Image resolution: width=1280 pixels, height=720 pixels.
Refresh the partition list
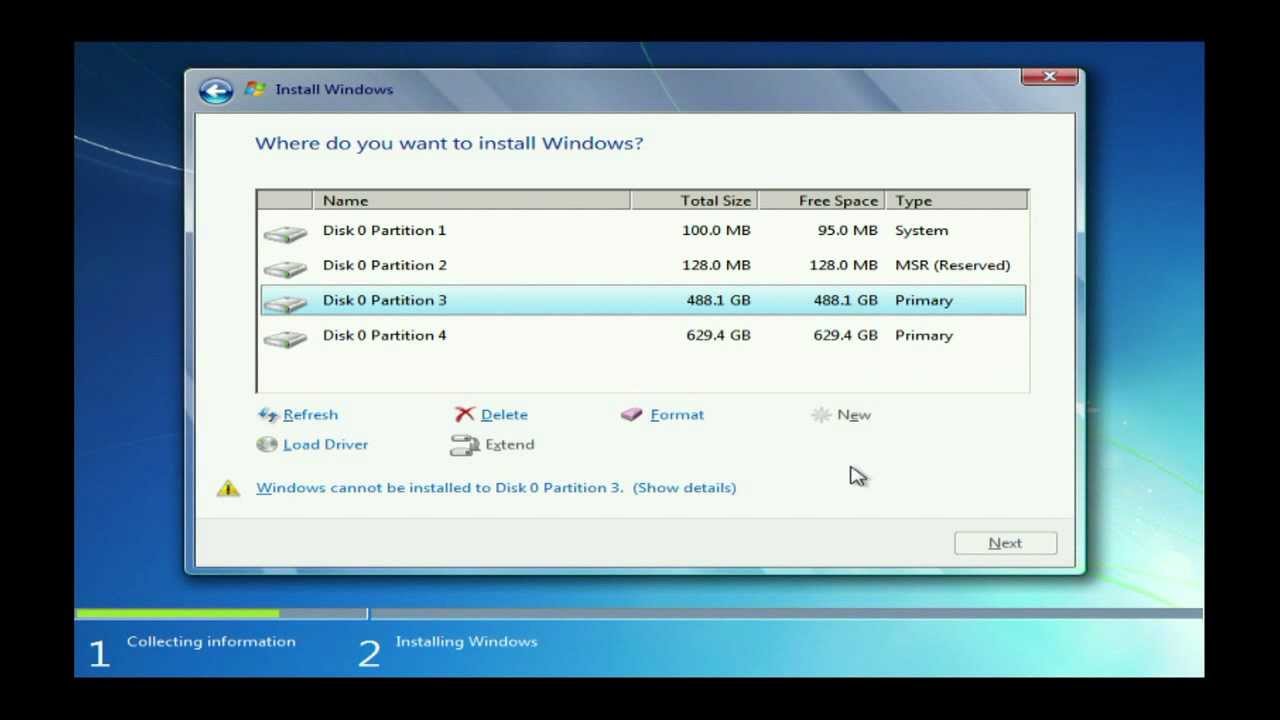310,414
